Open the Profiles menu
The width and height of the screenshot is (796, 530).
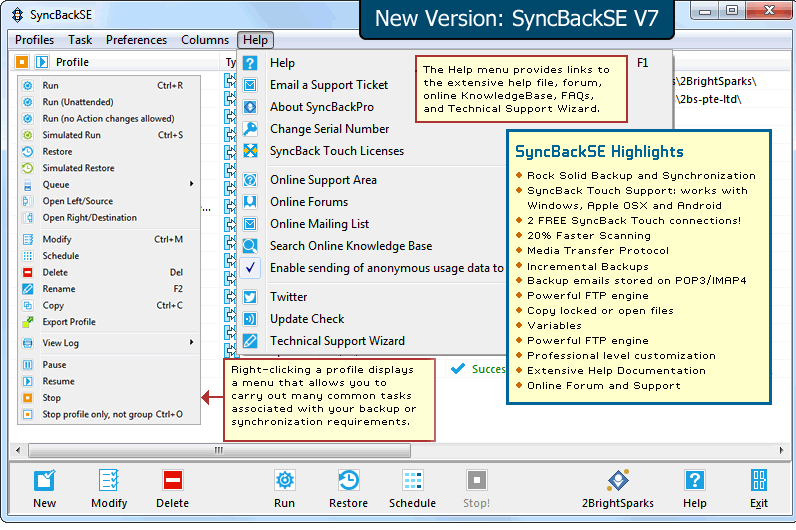pyautogui.click(x=35, y=40)
